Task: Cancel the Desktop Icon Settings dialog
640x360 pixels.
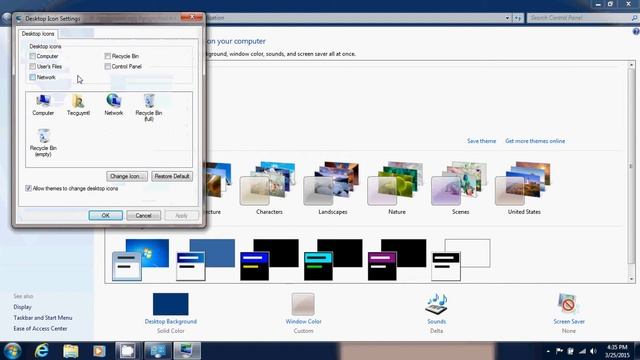Action: click(x=143, y=215)
